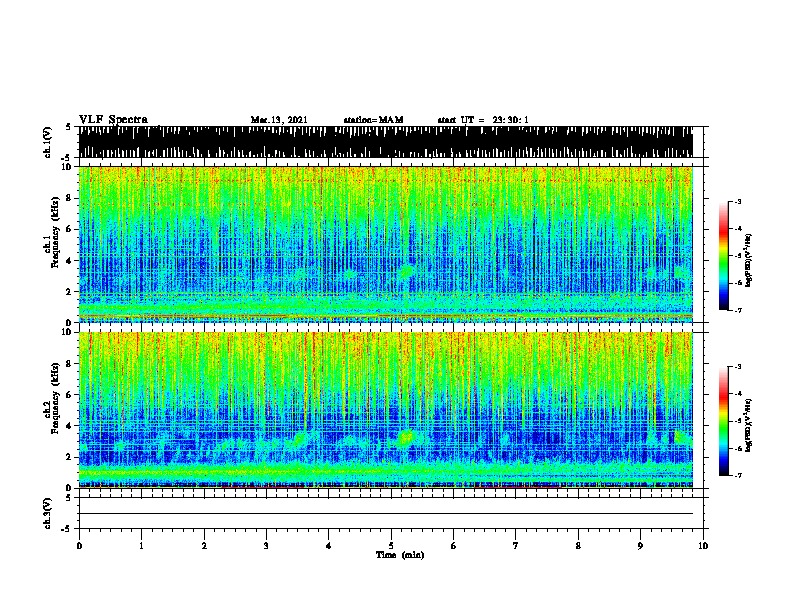Click the time axis tick '8'
The width and height of the screenshot is (792, 612).
tap(578, 546)
